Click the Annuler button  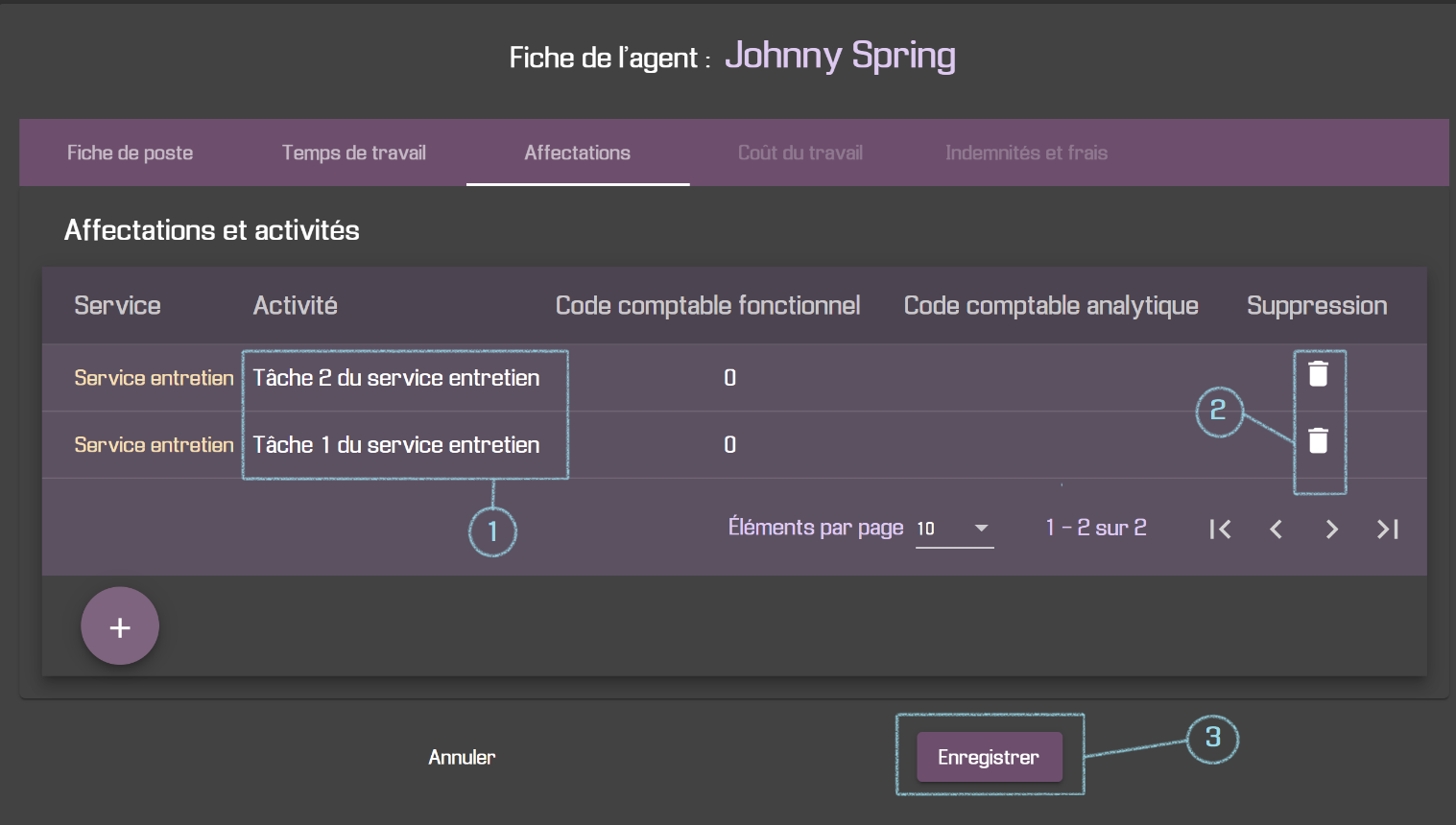coord(462,757)
